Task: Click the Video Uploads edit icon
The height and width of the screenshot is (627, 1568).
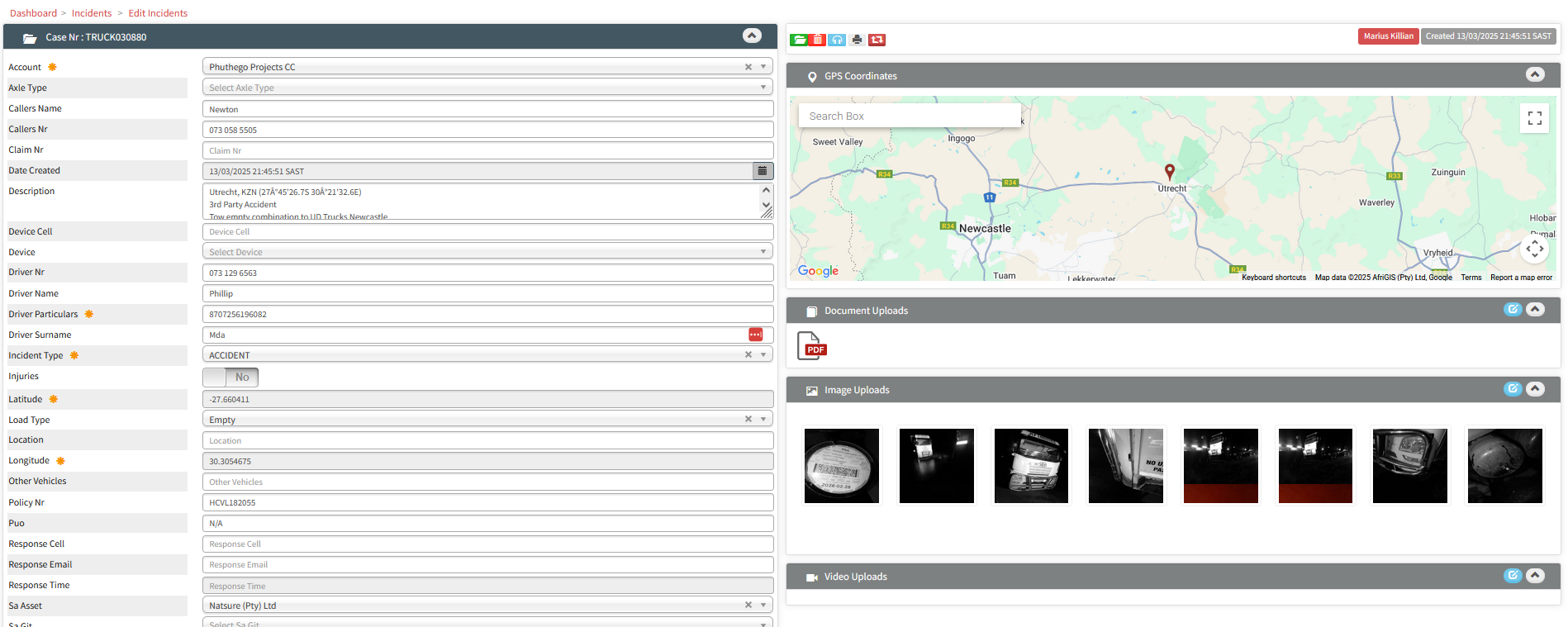Action: 1513,575
